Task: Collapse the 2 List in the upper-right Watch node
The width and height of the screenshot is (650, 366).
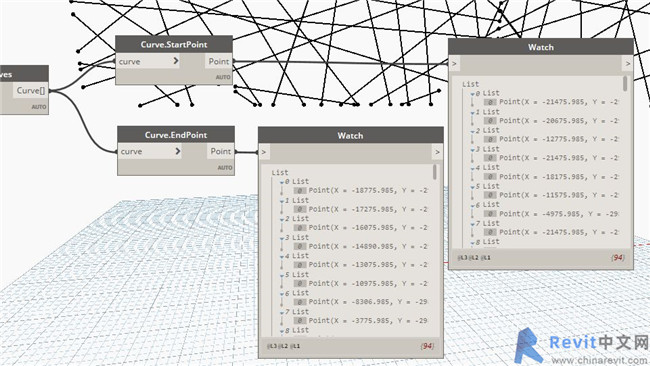Action: pyautogui.click(x=472, y=131)
